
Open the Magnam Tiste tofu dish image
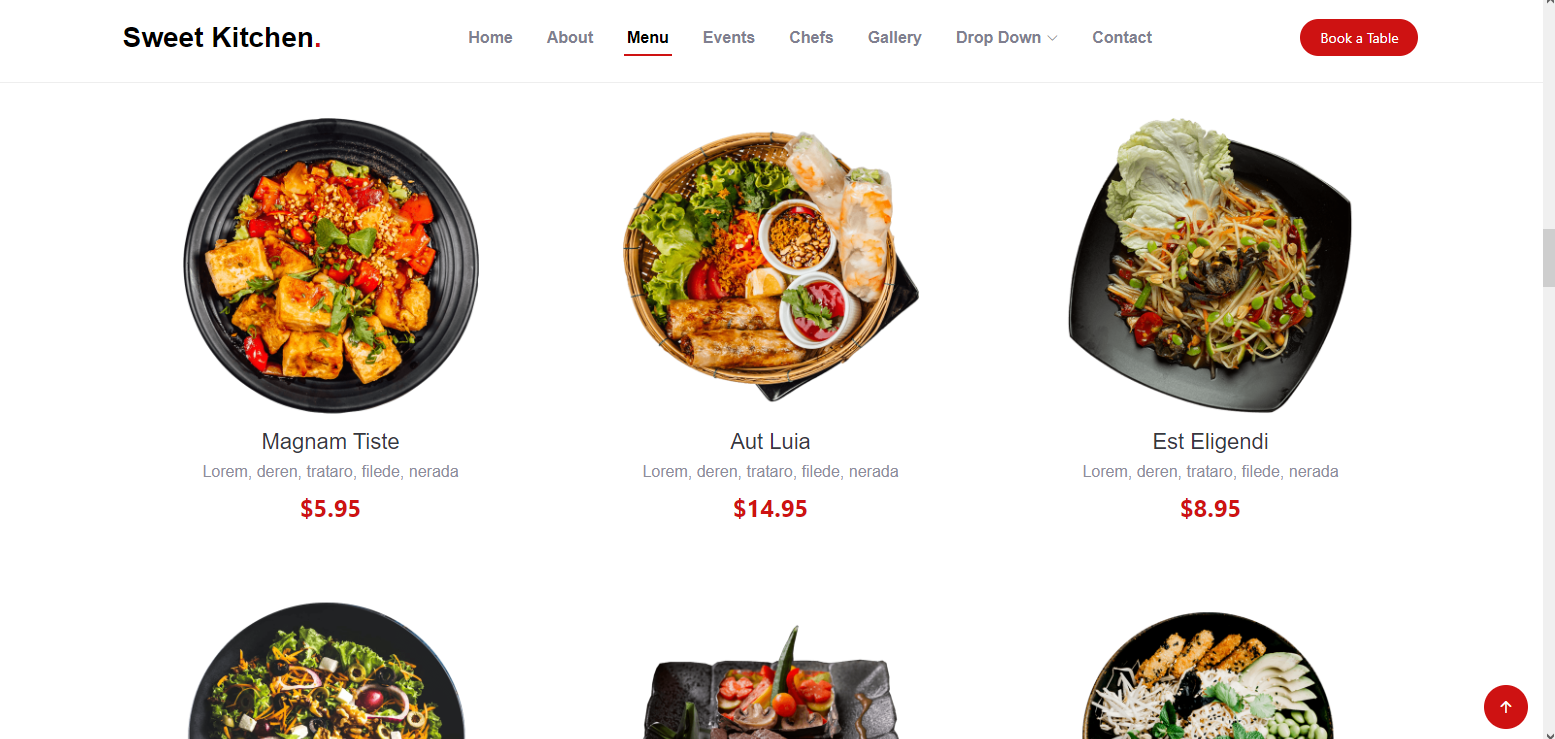point(331,265)
